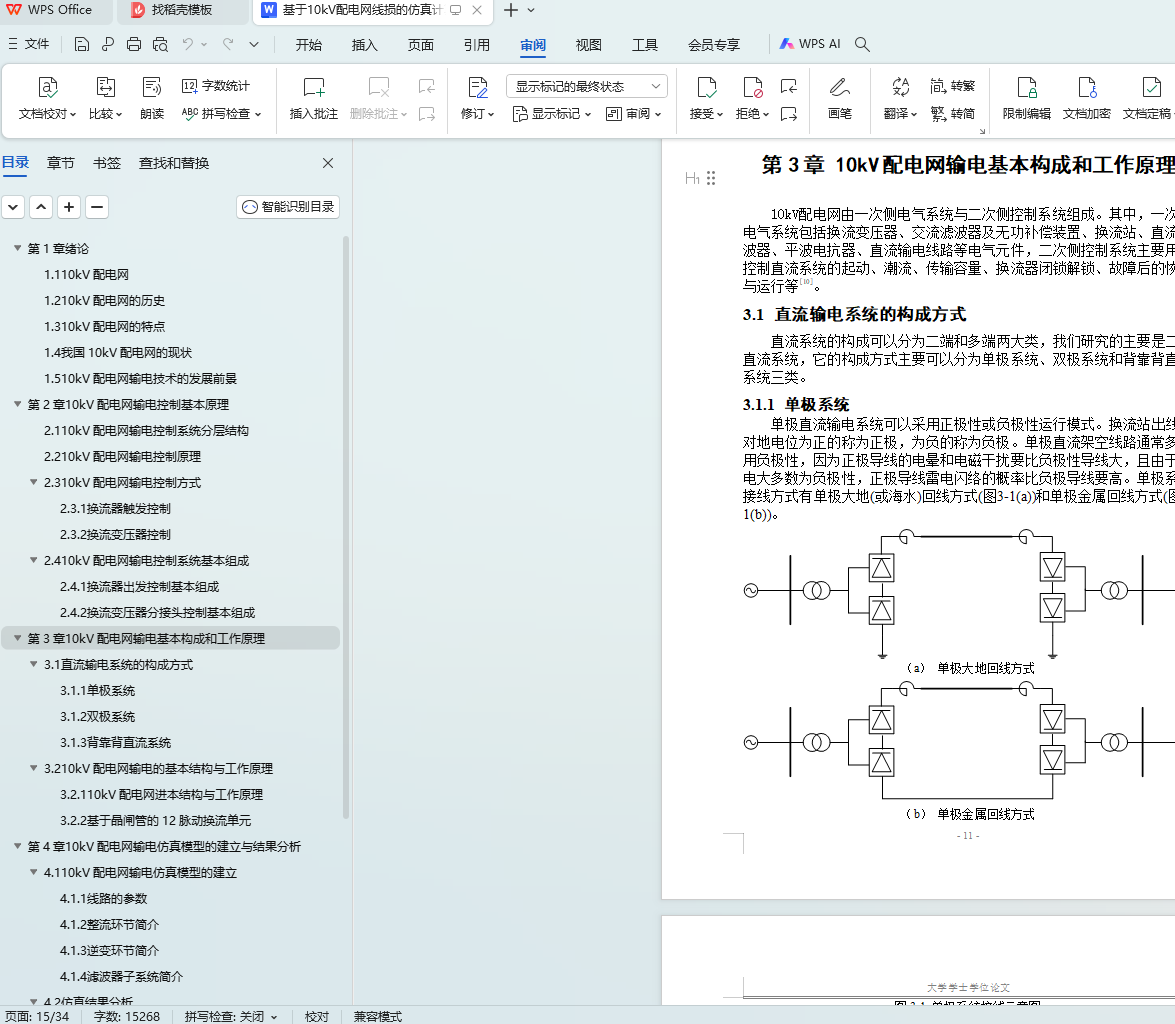Collapse the 3.1直流输电系统的构成方式 node
Image resolution: width=1175 pixels, height=1024 pixels.
click(x=34, y=664)
